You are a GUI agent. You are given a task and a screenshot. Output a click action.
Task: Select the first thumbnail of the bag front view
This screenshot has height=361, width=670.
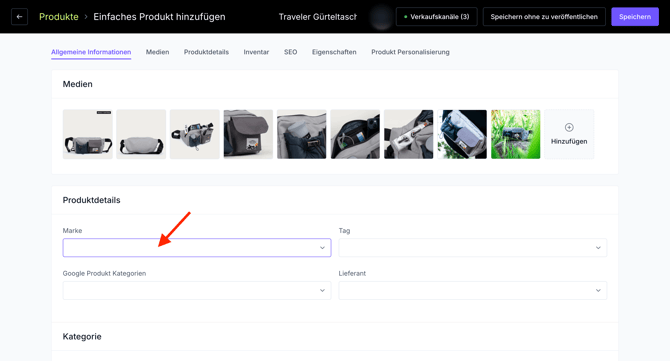[x=88, y=134]
